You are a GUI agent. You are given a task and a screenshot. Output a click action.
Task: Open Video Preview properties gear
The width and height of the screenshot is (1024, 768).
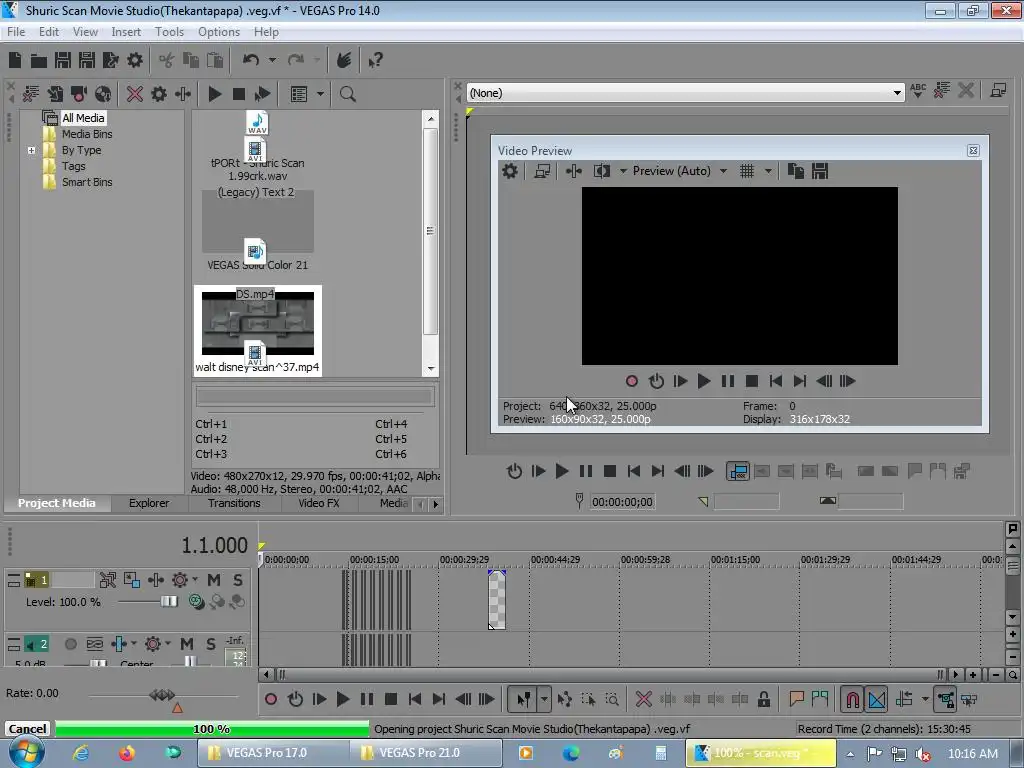[509, 171]
